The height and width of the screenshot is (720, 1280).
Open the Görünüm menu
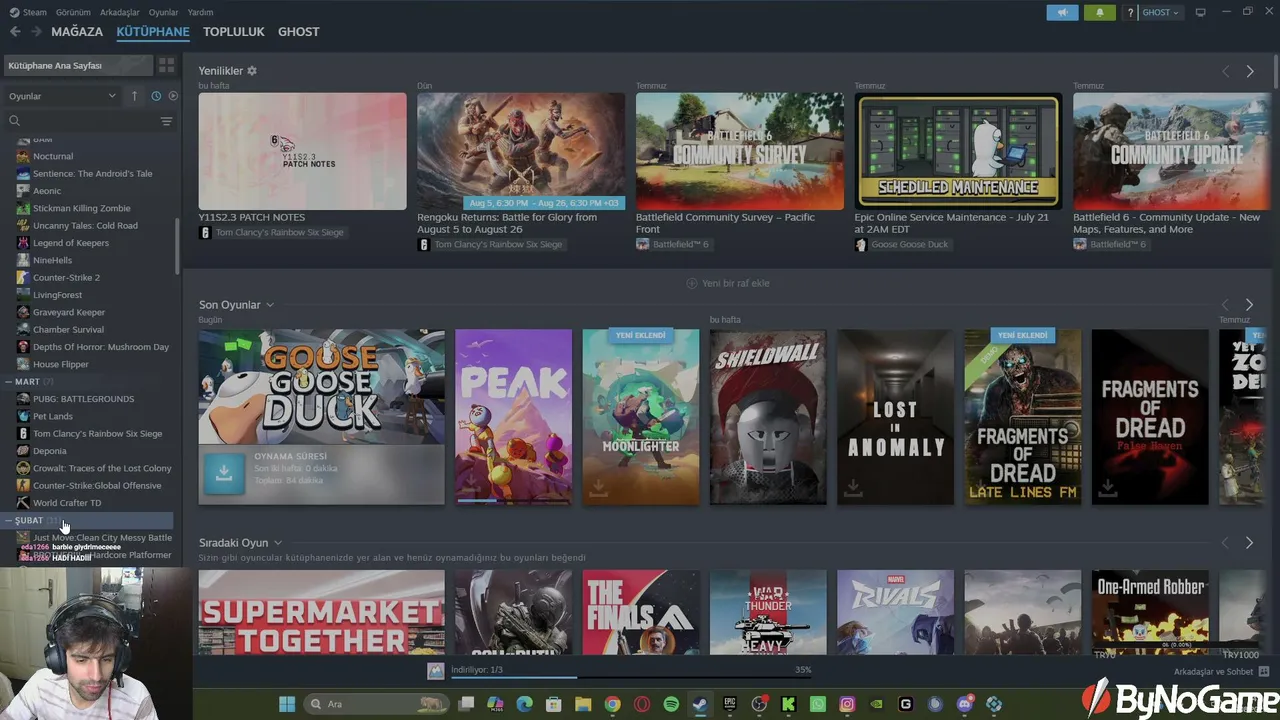coord(73,12)
